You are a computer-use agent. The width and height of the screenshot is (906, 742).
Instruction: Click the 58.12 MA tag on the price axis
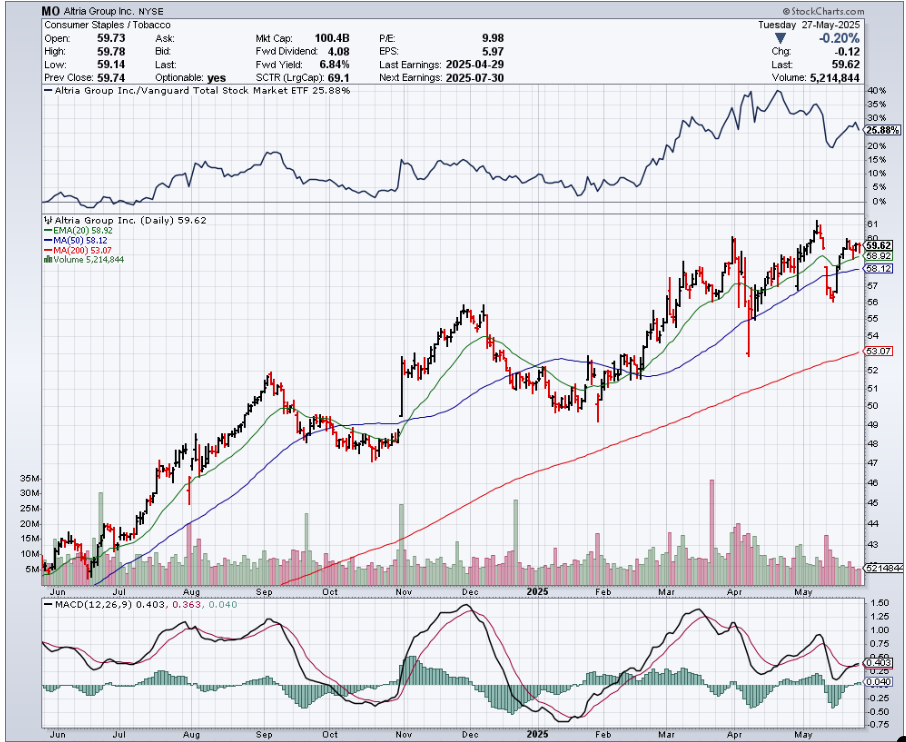coord(879,269)
